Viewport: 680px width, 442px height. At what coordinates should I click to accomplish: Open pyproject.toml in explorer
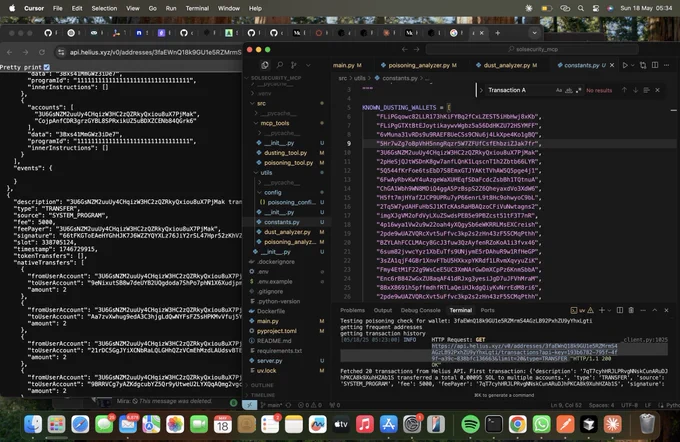pyautogui.click(x=277, y=331)
